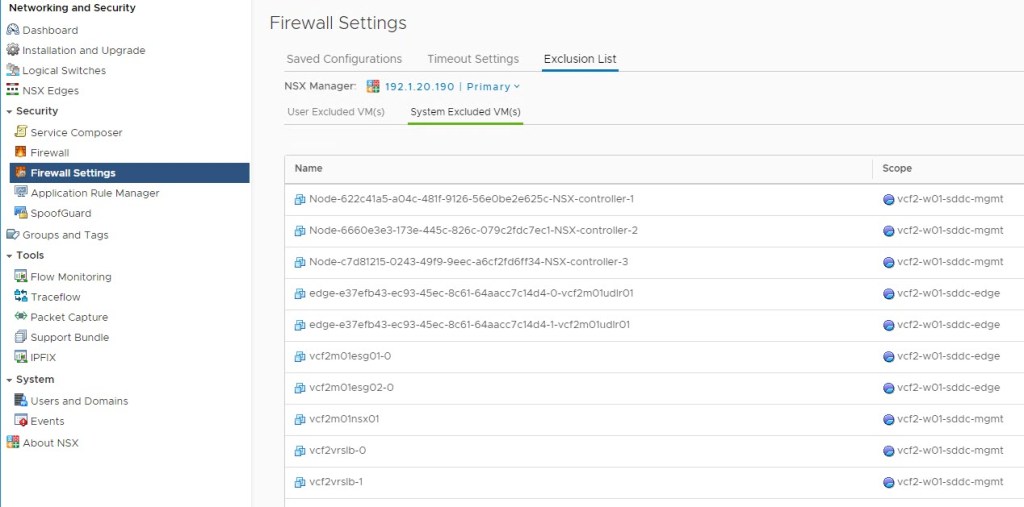Image resolution: width=1024 pixels, height=507 pixels.
Task: Click the Traceflow icon
Action: pos(21,297)
